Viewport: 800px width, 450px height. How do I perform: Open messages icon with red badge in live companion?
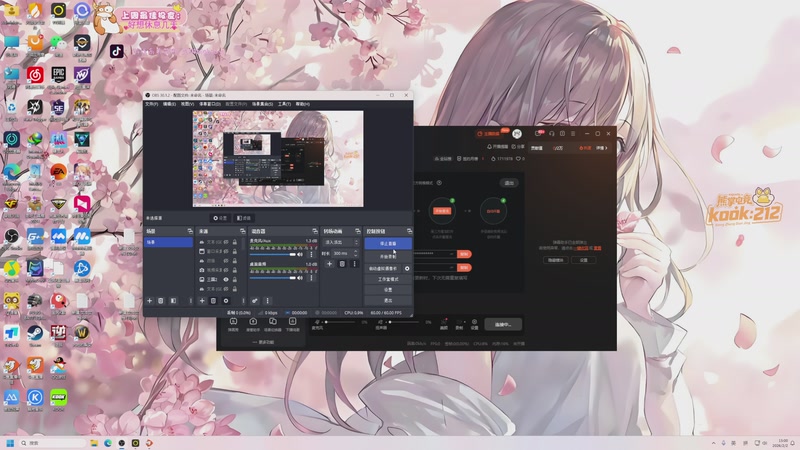(x=539, y=133)
